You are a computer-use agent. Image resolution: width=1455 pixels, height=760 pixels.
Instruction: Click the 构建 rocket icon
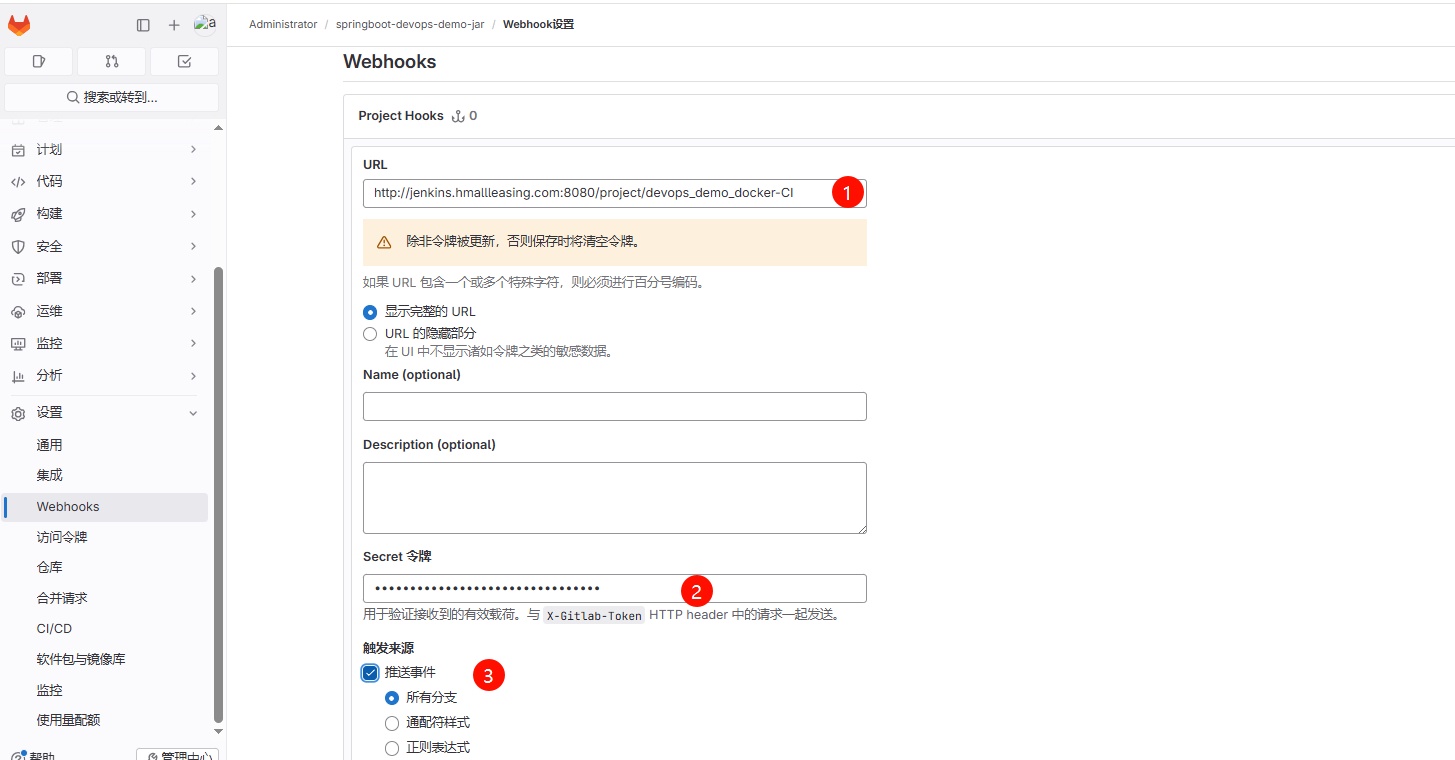coord(18,214)
